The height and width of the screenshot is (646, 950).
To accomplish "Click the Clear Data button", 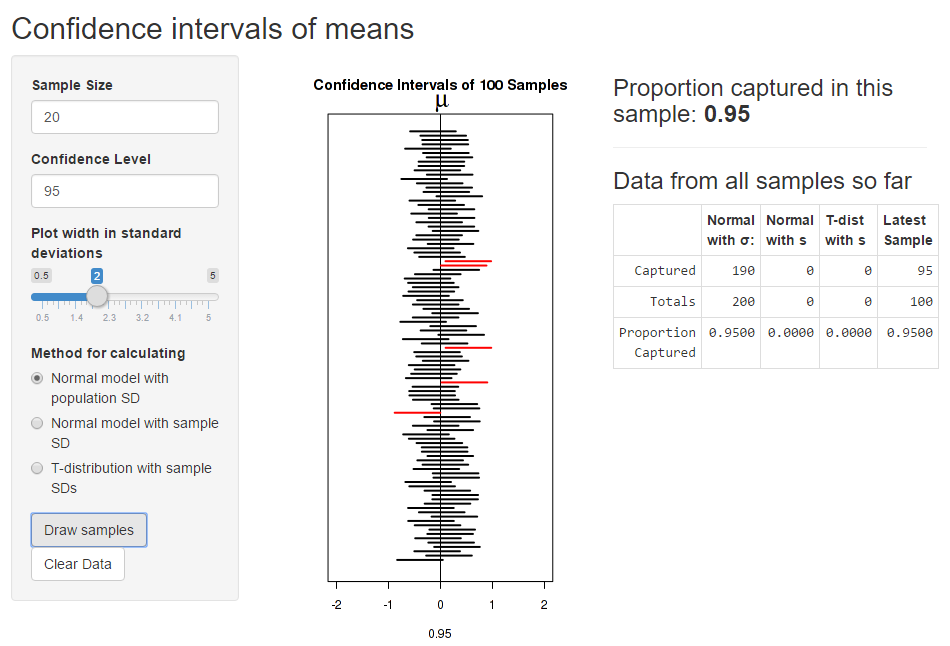I will (77, 563).
